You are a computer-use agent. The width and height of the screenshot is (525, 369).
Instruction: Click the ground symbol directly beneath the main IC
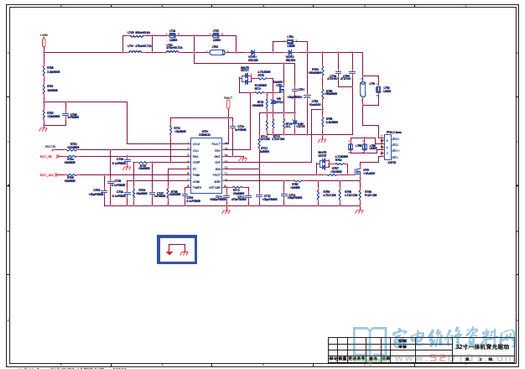click(x=227, y=211)
